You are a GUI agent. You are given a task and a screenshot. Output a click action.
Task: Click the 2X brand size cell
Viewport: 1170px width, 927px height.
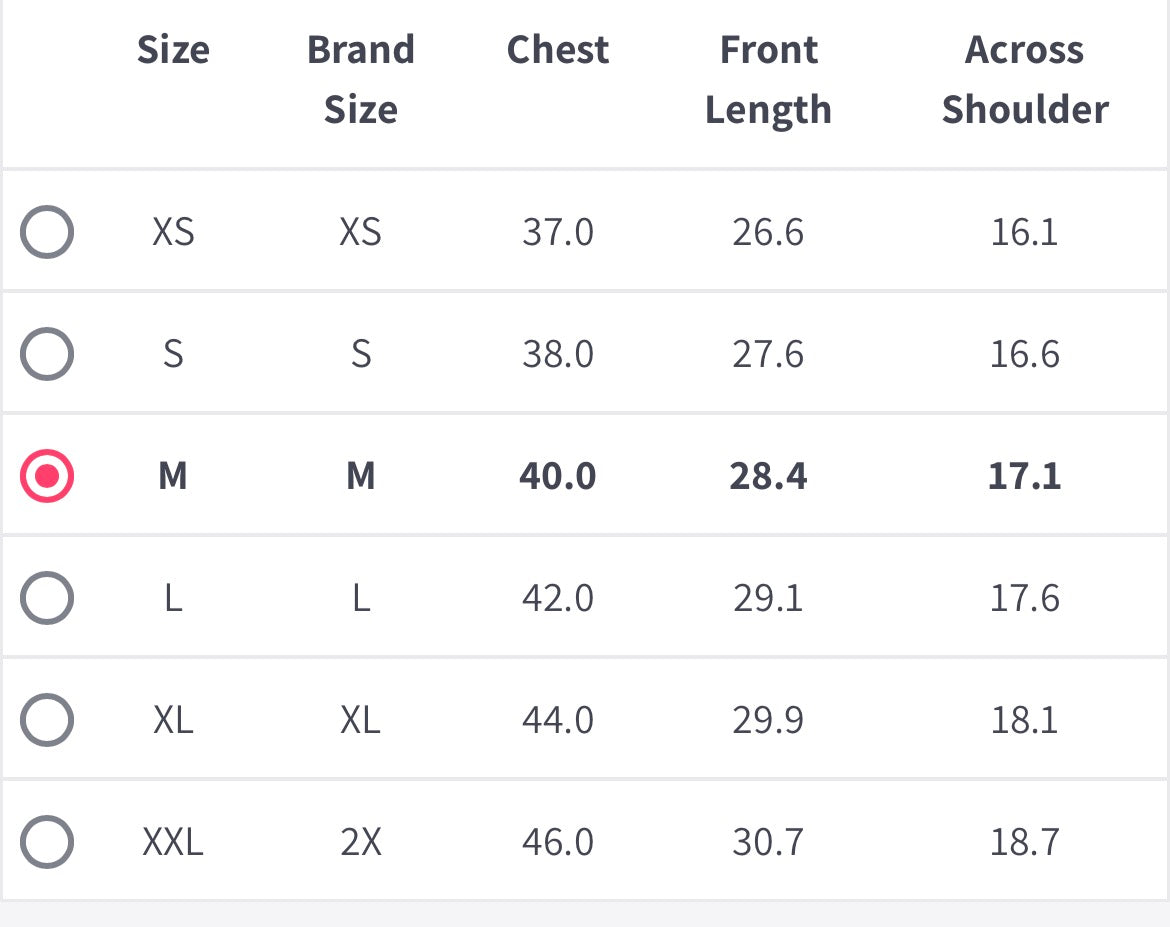[x=360, y=842]
